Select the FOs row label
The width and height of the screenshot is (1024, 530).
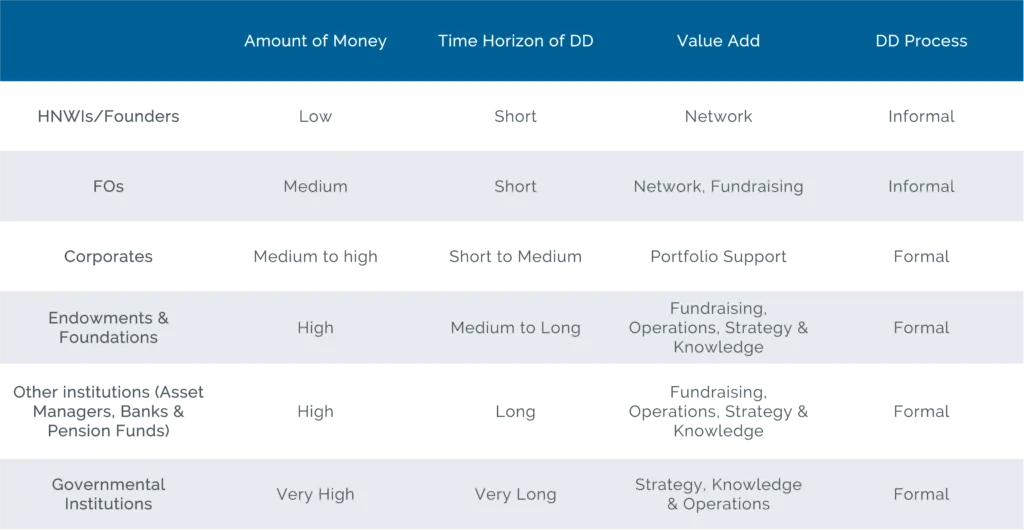point(108,187)
